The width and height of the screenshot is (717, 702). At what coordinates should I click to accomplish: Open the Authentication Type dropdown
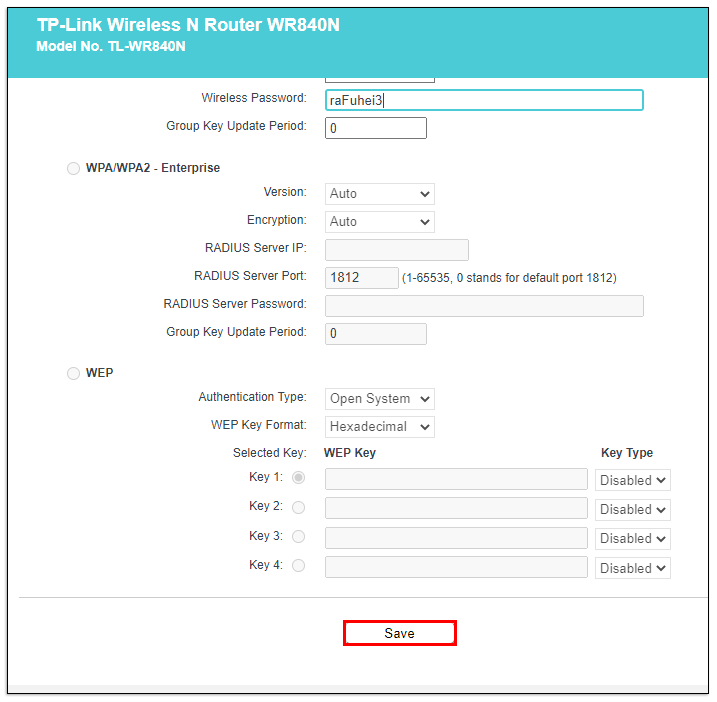click(x=380, y=399)
